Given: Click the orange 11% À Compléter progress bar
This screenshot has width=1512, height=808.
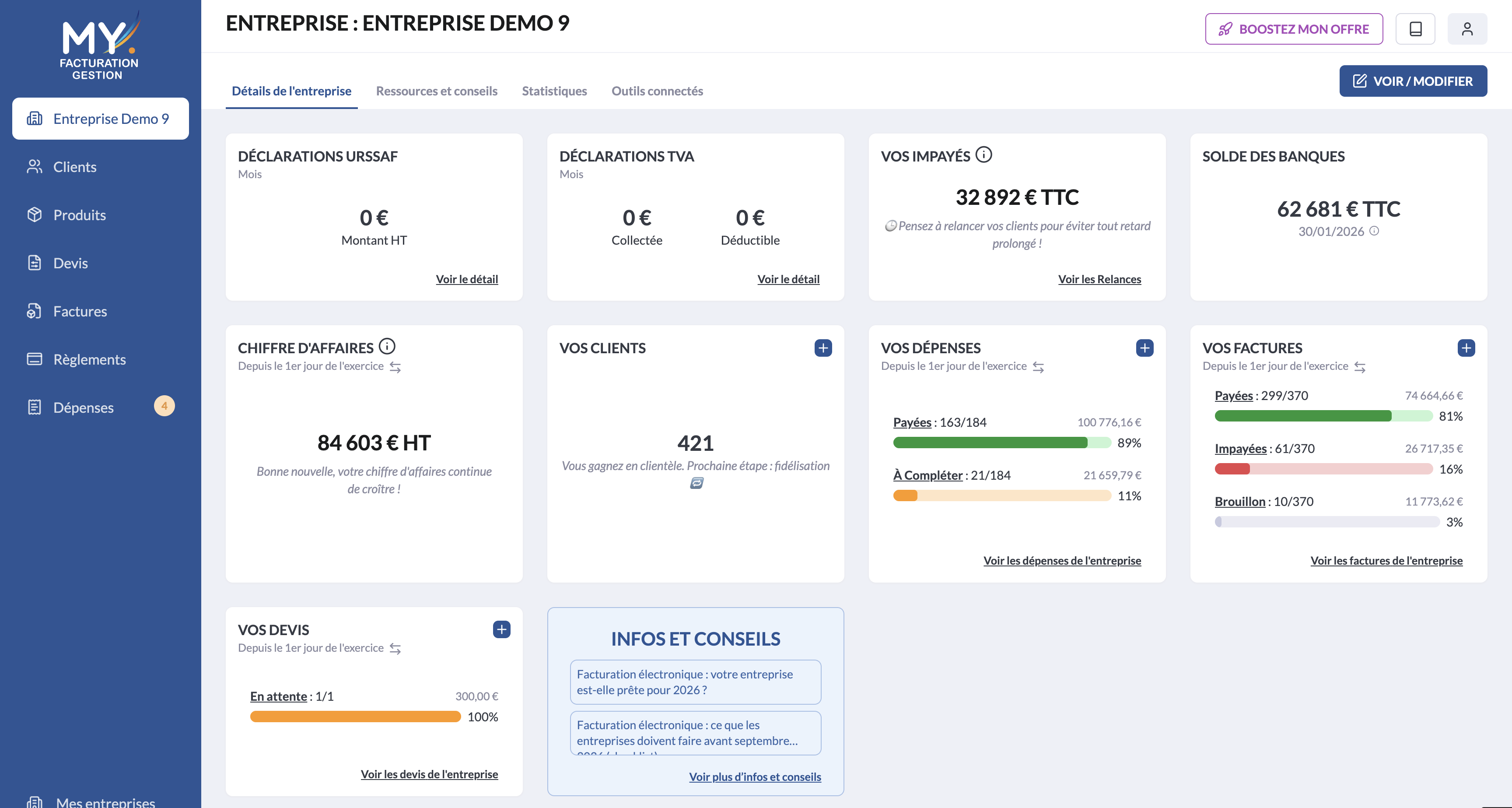Looking at the screenshot, I should coord(1002,495).
